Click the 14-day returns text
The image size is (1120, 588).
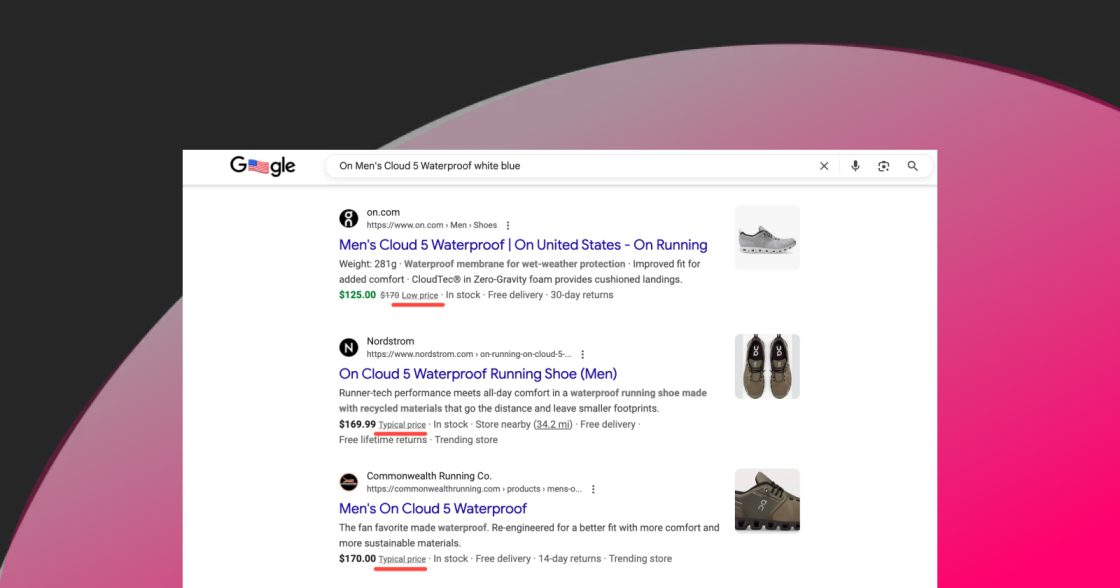click(569, 559)
